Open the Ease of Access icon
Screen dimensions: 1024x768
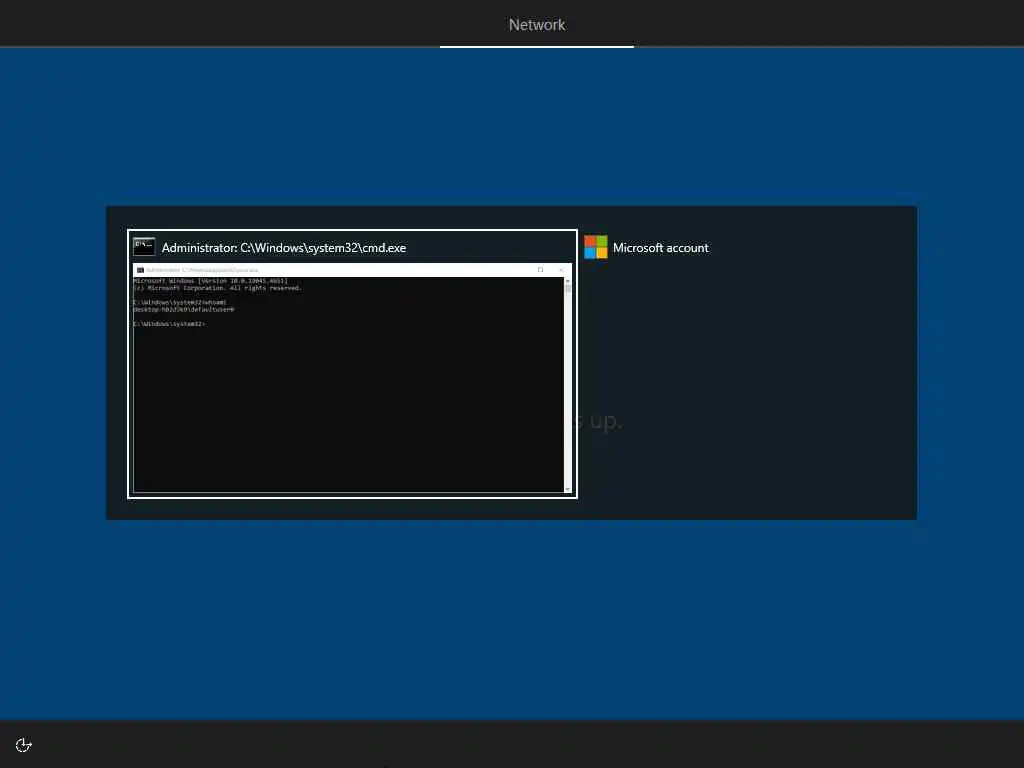24,745
